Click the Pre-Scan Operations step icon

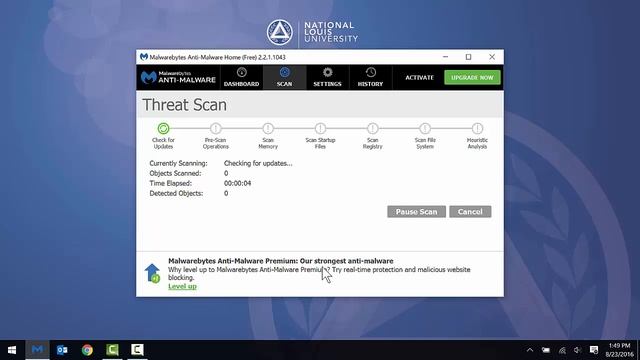pos(216,129)
